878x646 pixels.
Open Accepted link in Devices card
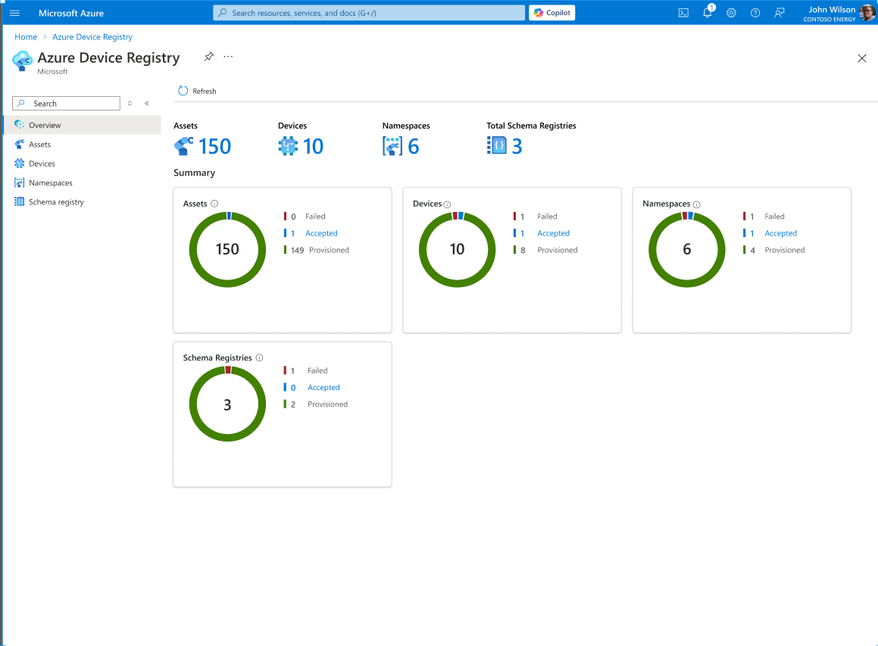point(553,233)
